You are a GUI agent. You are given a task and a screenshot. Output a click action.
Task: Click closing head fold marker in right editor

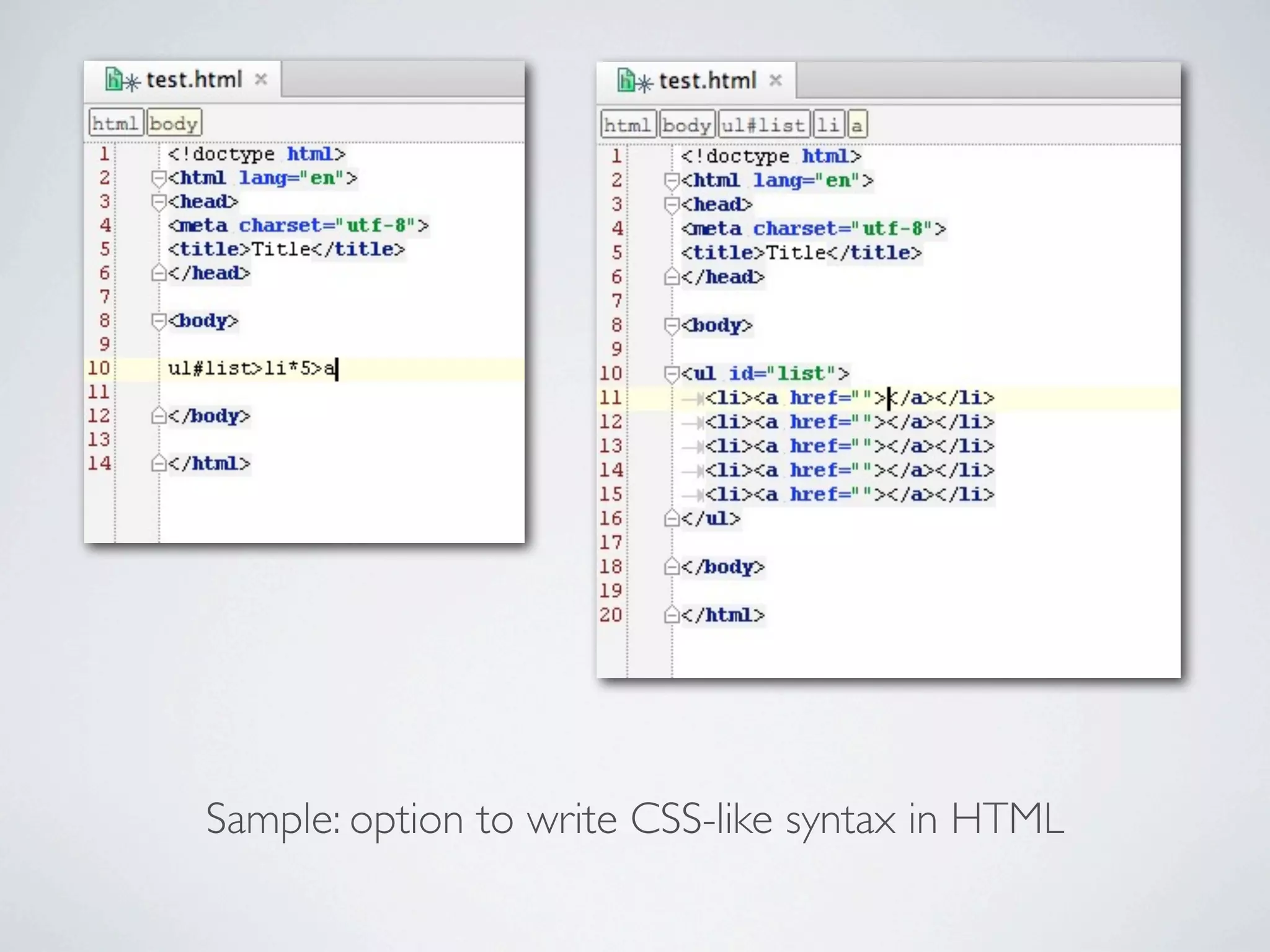pyautogui.click(x=672, y=277)
